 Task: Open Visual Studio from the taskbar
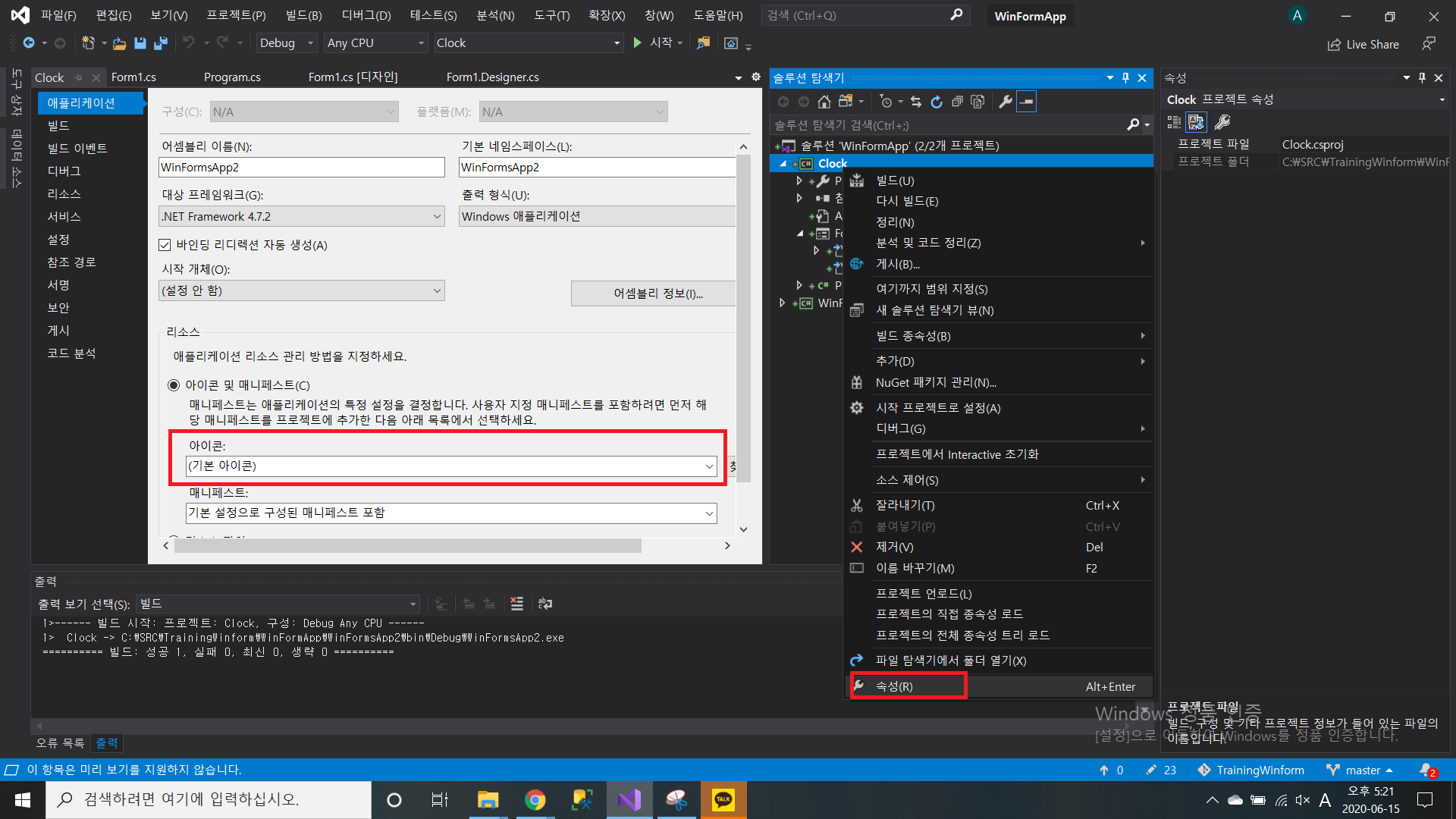tap(629, 800)
